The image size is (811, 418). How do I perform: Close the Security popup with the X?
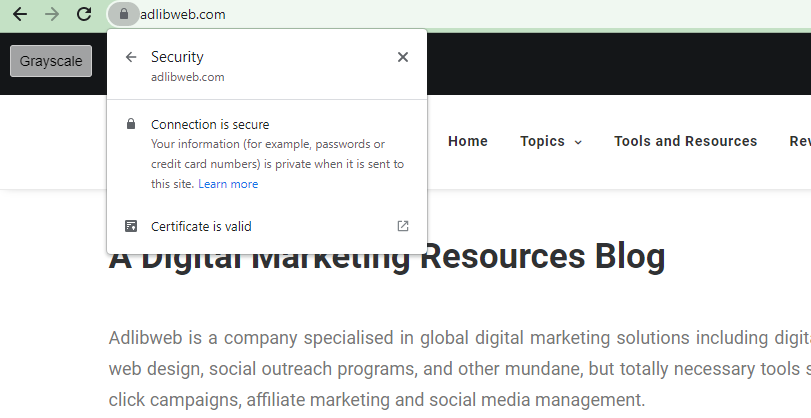pos(402,57)
